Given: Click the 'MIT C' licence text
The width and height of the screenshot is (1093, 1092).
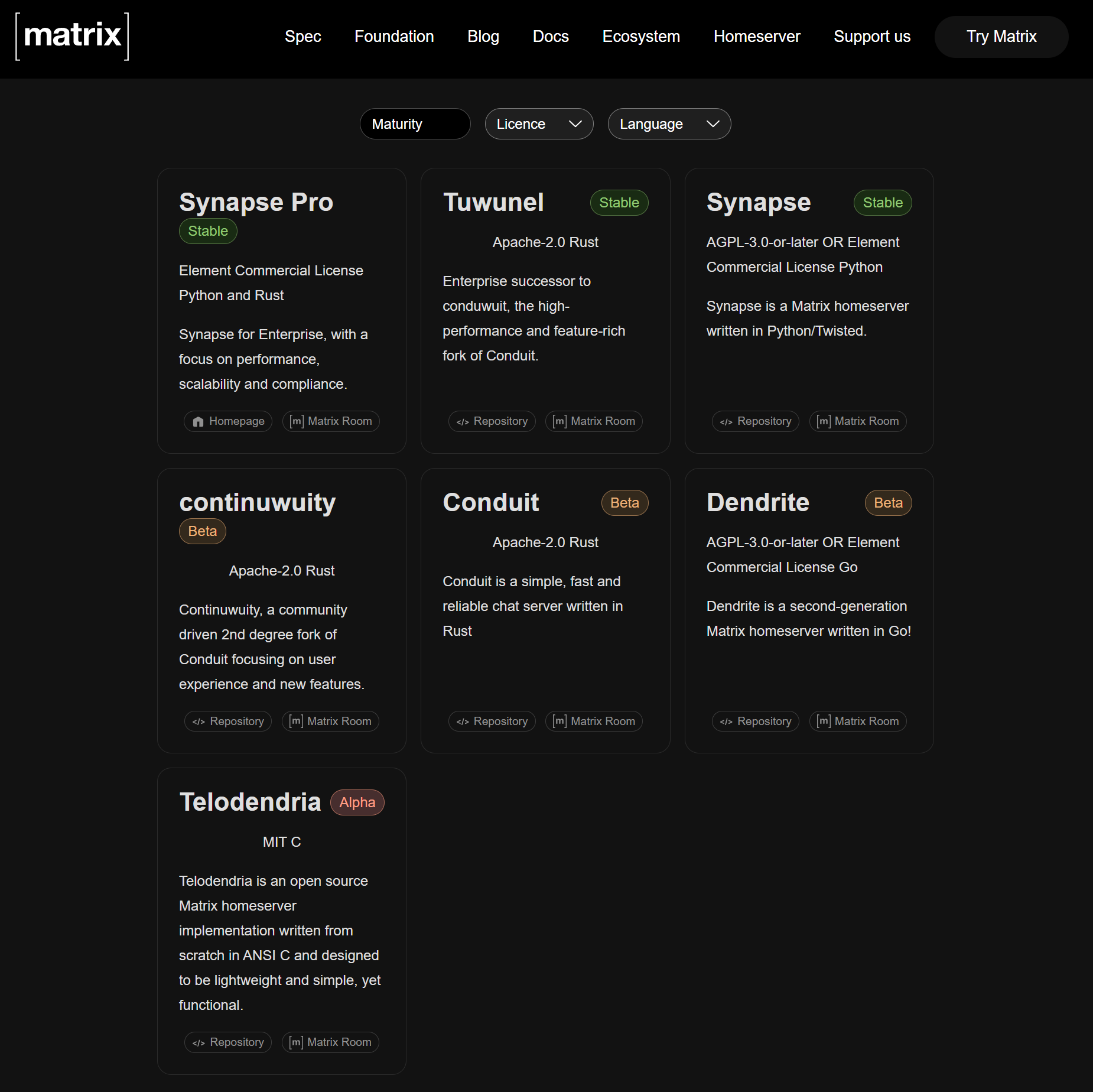Looking at the screenshot, I should pos(282,842).
